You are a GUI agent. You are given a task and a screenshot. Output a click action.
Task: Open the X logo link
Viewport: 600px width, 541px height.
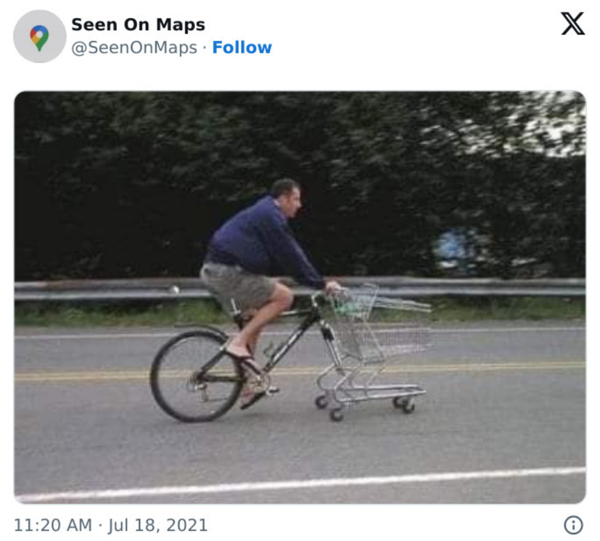coord(572,23)
